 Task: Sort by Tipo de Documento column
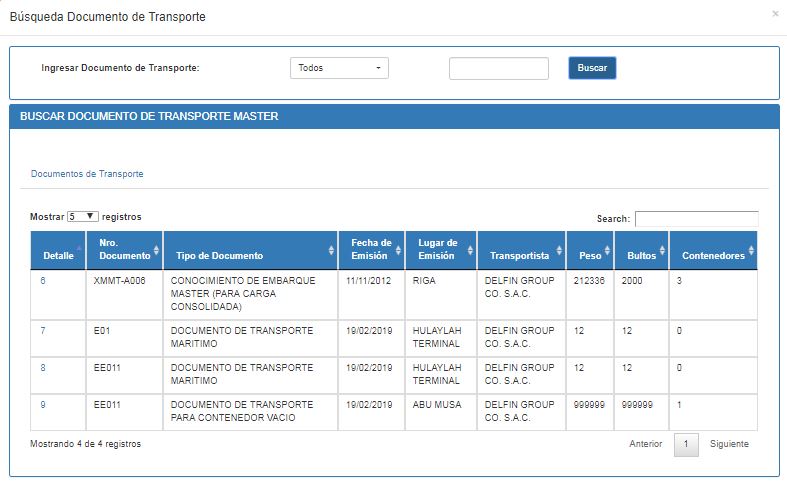[250, 250]
